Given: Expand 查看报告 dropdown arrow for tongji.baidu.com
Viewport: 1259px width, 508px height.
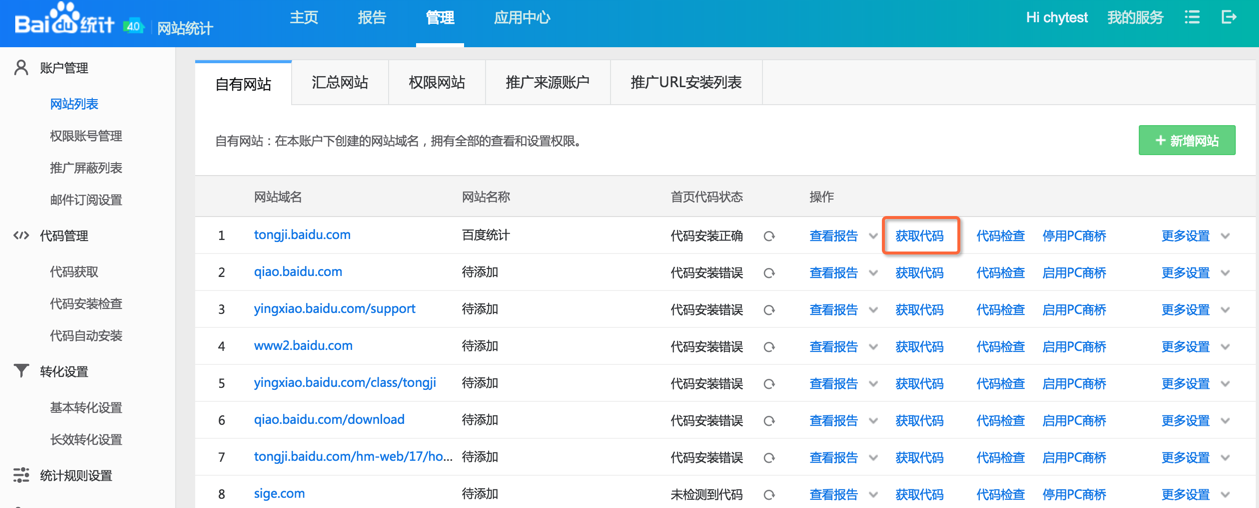Looking at the screenshot, I should coord(873,237).
